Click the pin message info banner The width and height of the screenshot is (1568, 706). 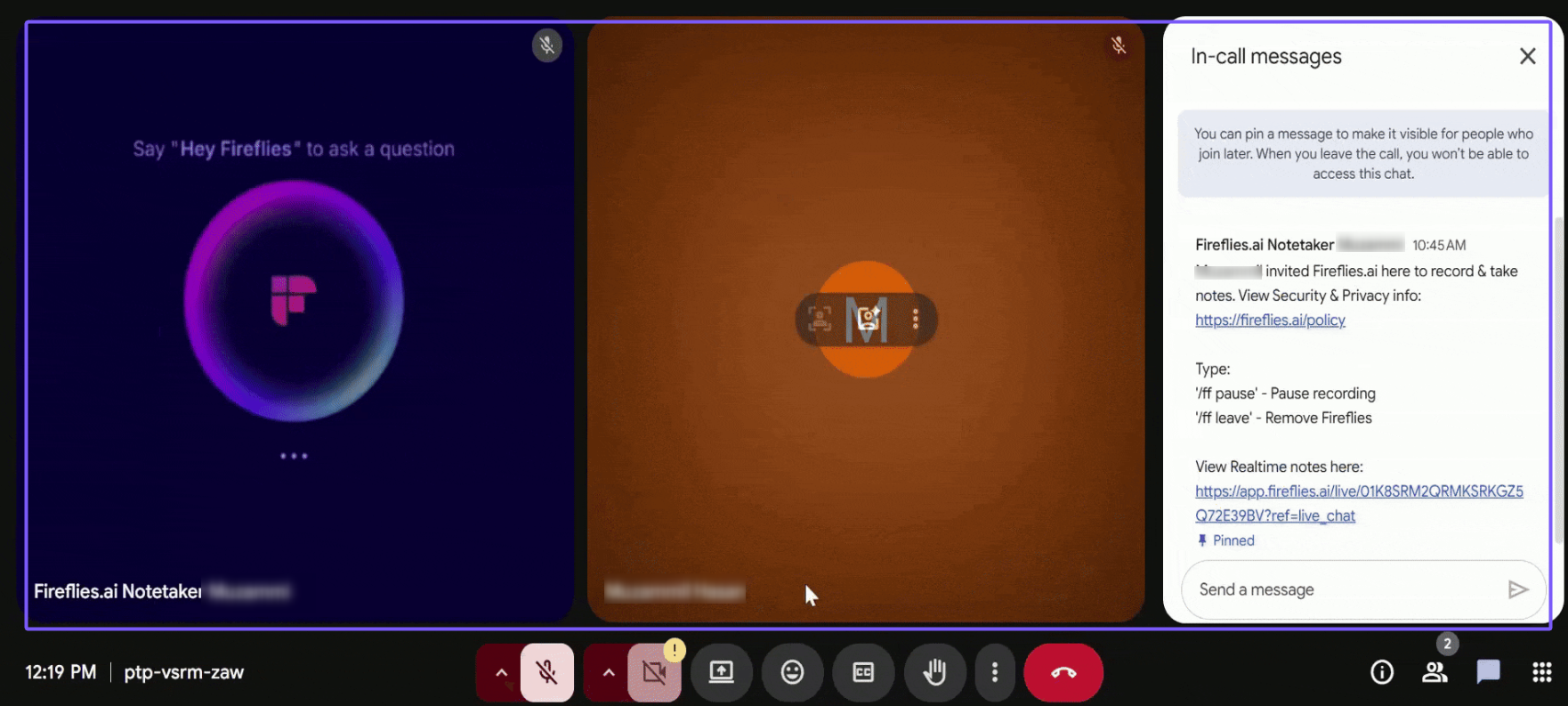(1363, 153)
